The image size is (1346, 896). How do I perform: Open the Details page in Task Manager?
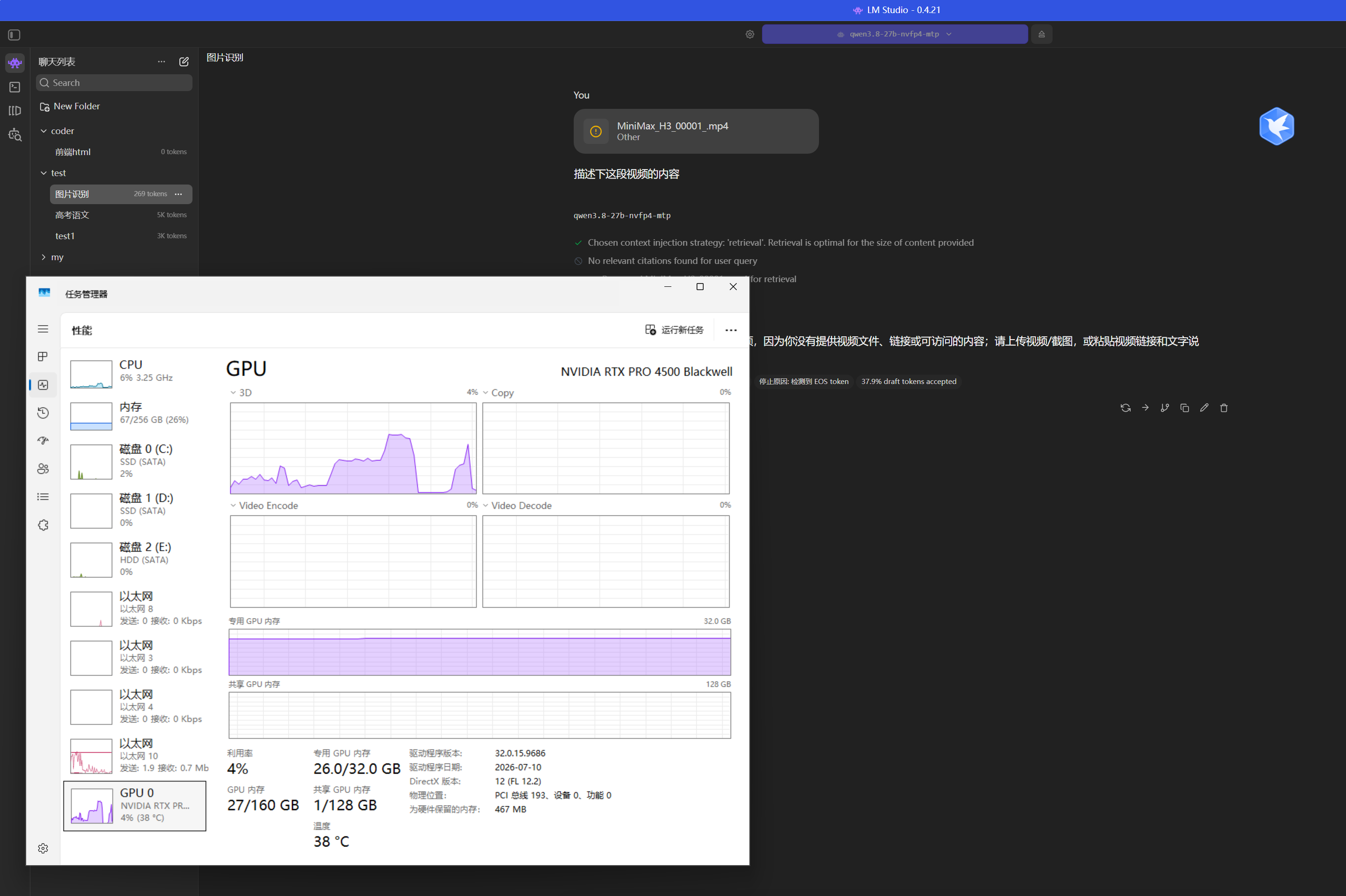43,497
